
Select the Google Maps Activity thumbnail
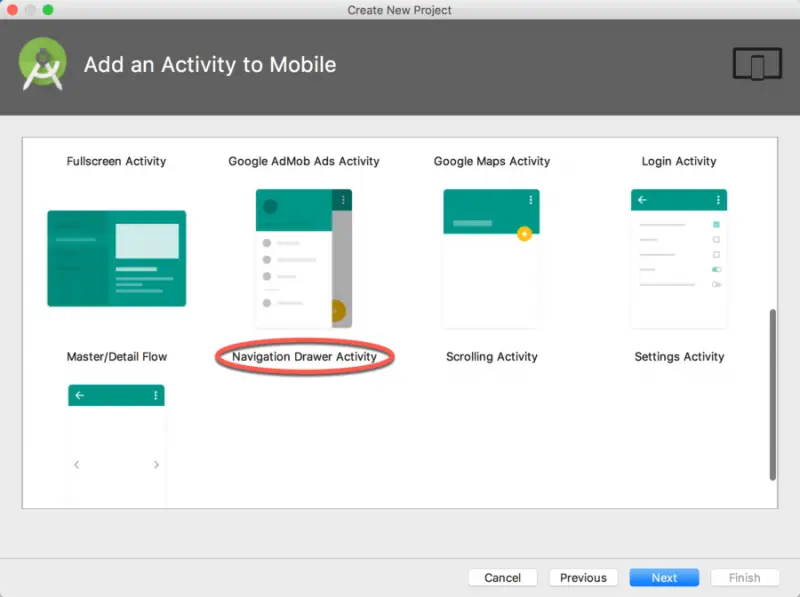pos(491,258)
